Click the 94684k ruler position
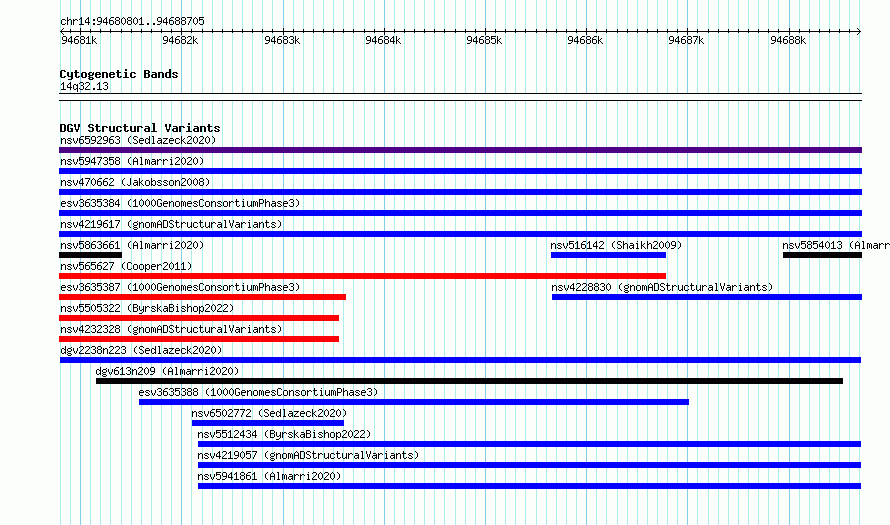Image resolution: width=890 pixels, height=525 pixels. (x=383, y=40)
